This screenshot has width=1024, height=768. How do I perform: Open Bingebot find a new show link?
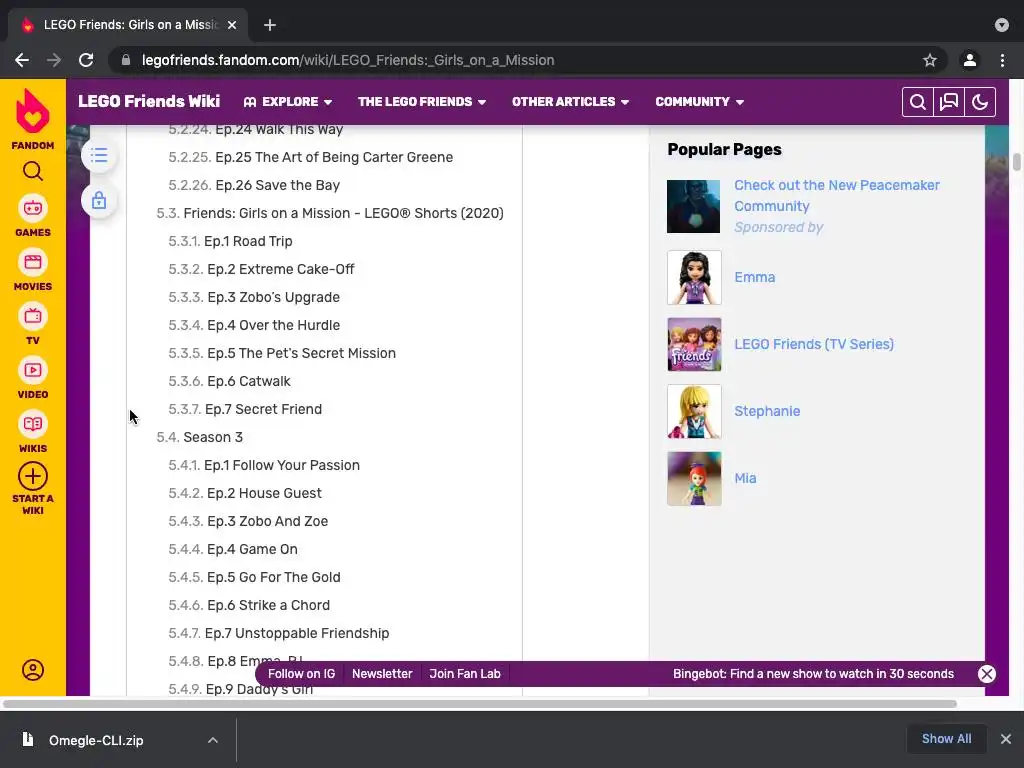(813, 674)
